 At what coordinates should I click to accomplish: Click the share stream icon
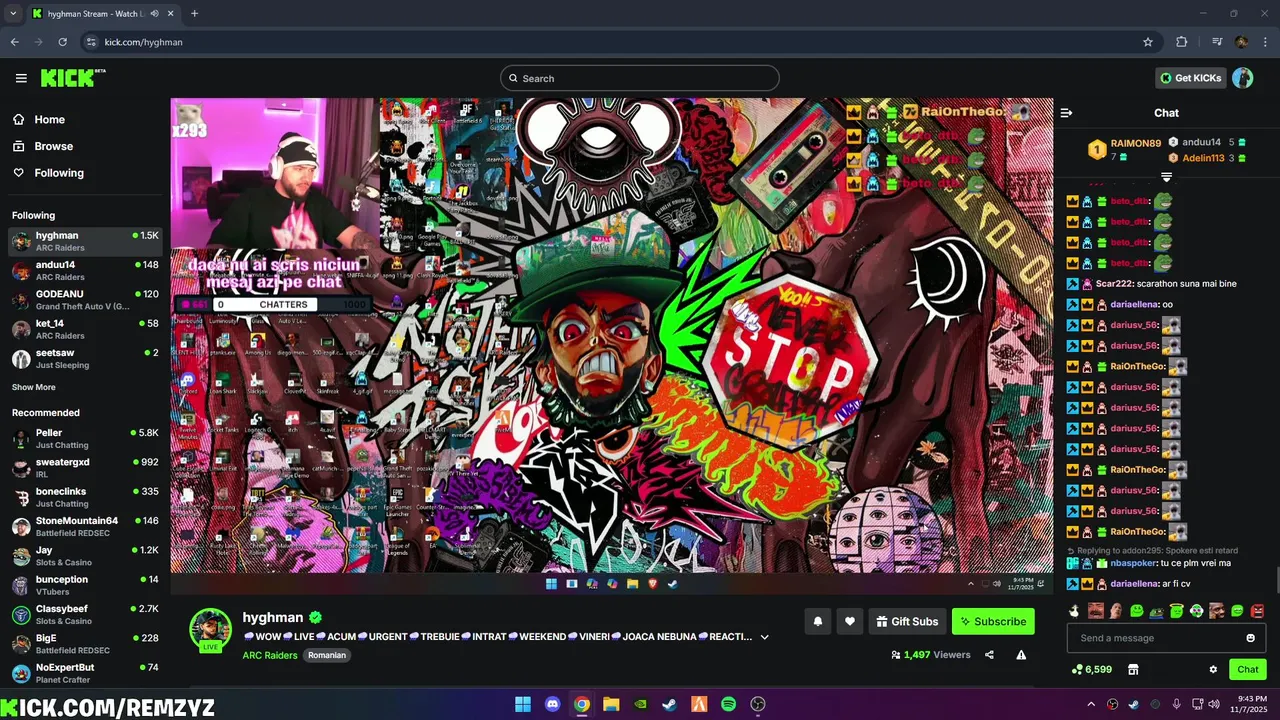989,655
